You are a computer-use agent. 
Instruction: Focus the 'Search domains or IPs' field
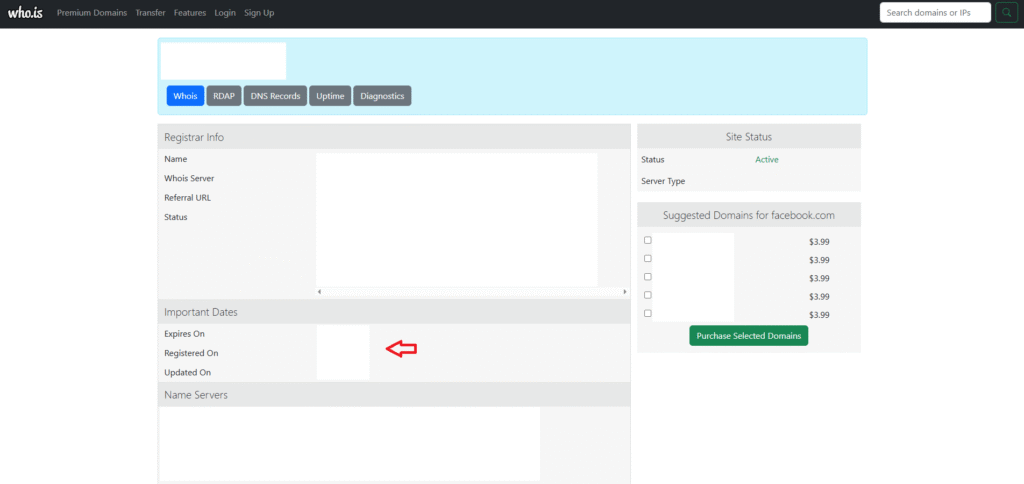pyautogui.click(x=935, y=13)
